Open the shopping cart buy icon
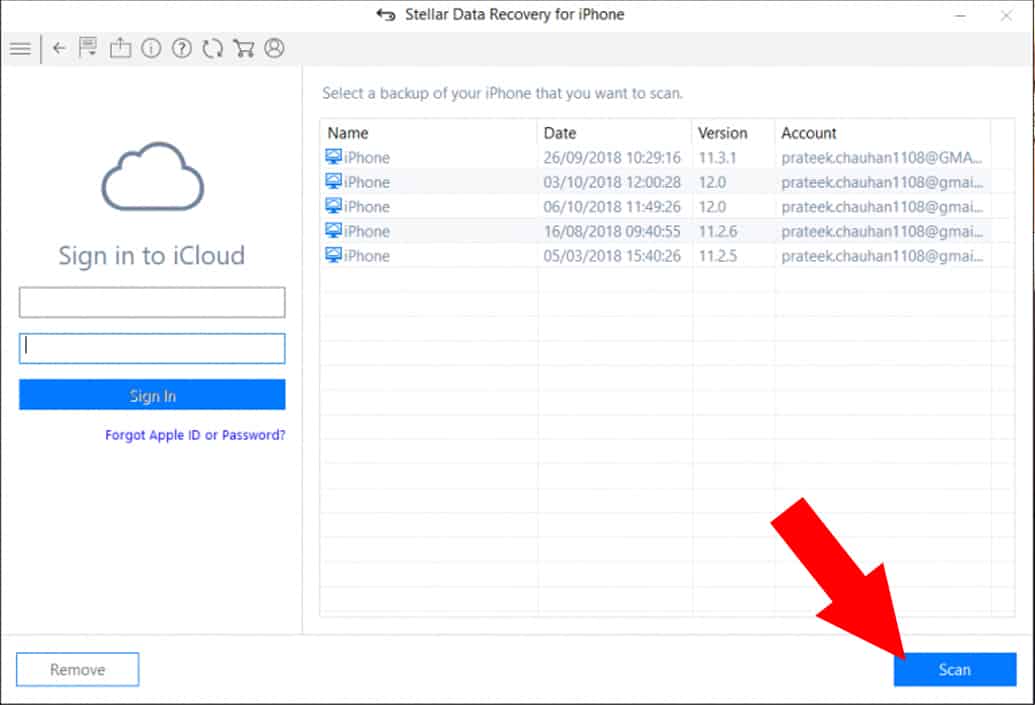Screen dimensions: 1035x705 point(243,48)
